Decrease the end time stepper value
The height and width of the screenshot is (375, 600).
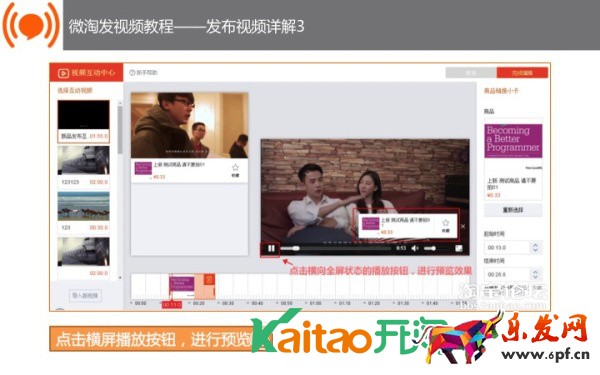(x=535, y=277)
